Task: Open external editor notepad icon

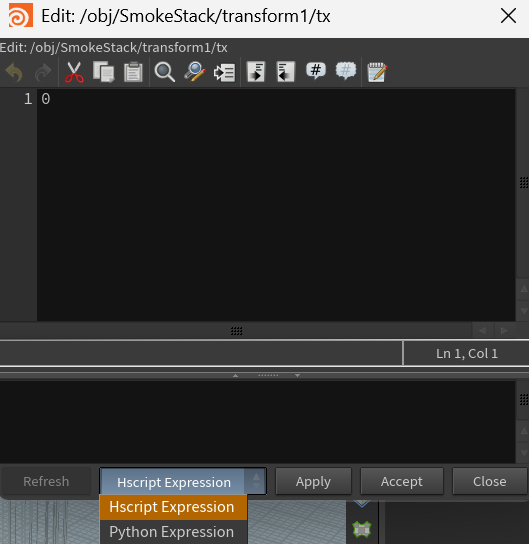Action: [377, 72]
